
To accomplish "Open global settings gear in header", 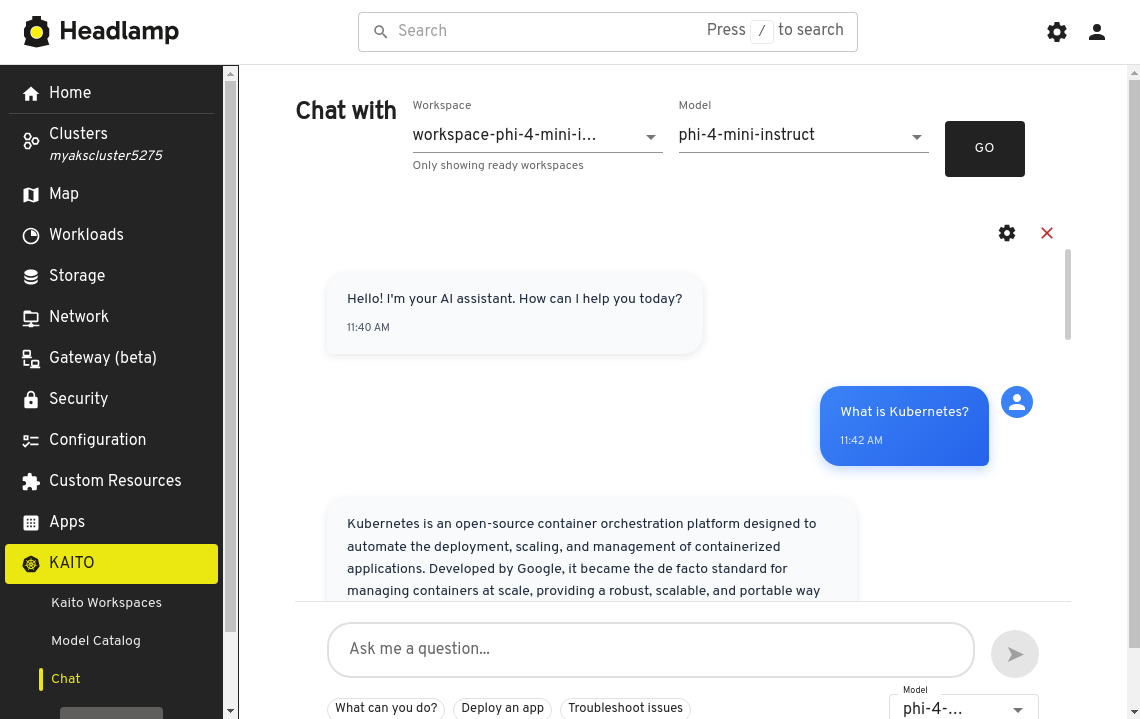I will 1057,32.
